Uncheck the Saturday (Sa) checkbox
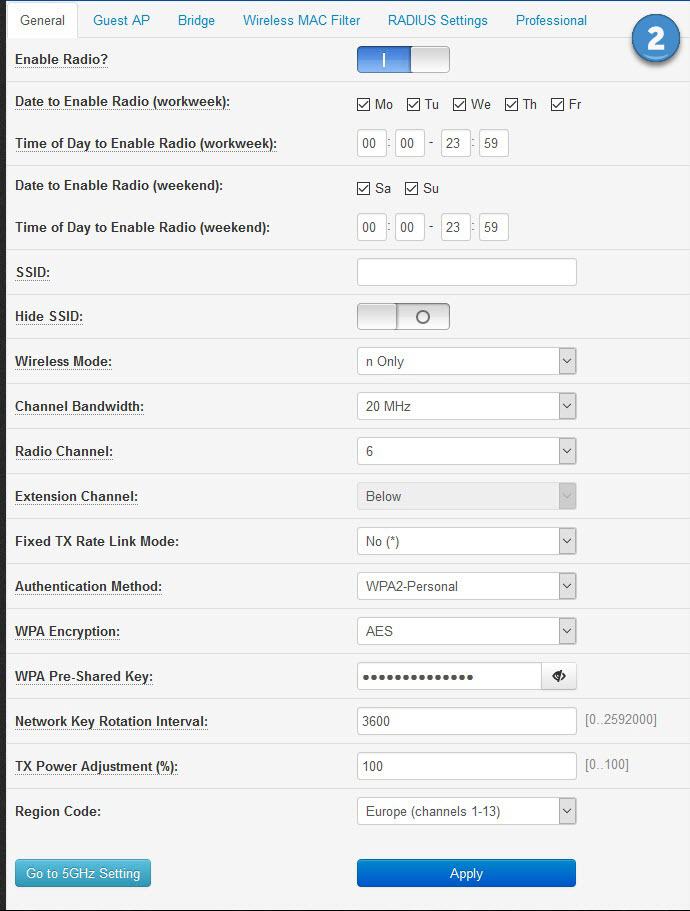The width and height of the screenshot is (690, 911). (x=364, y=189)
